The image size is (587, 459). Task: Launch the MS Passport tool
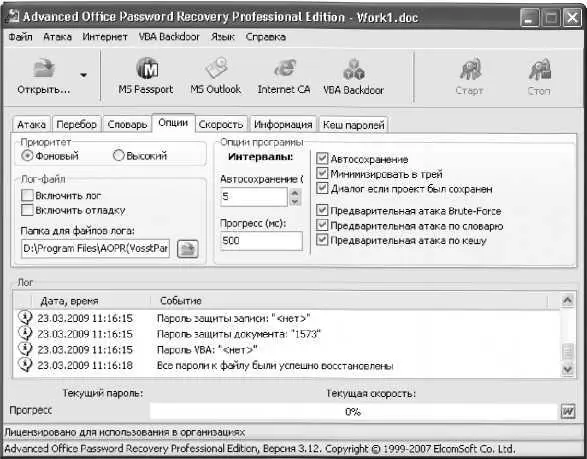(146, 76)
